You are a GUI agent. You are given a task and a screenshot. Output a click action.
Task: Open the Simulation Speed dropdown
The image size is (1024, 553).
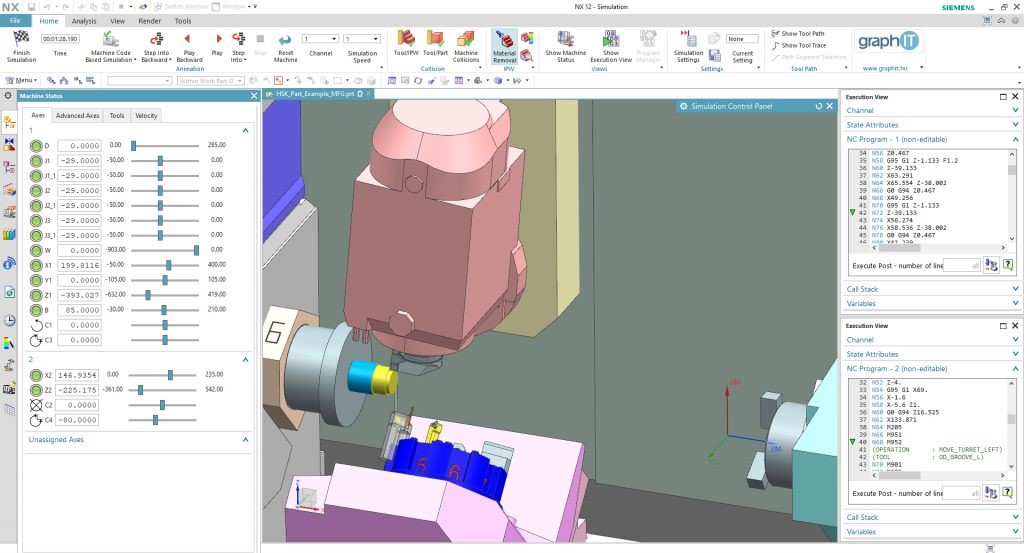click(361, 39)
